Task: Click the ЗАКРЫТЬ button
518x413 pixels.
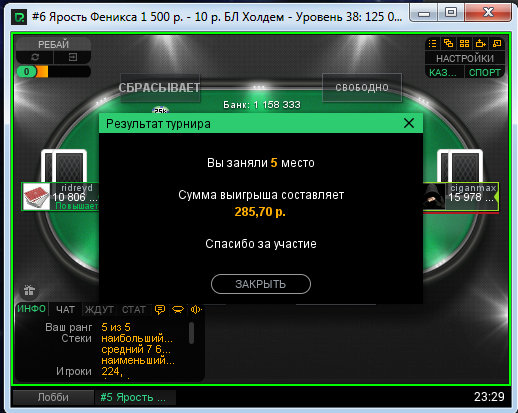Action: [x=261, y=284]
